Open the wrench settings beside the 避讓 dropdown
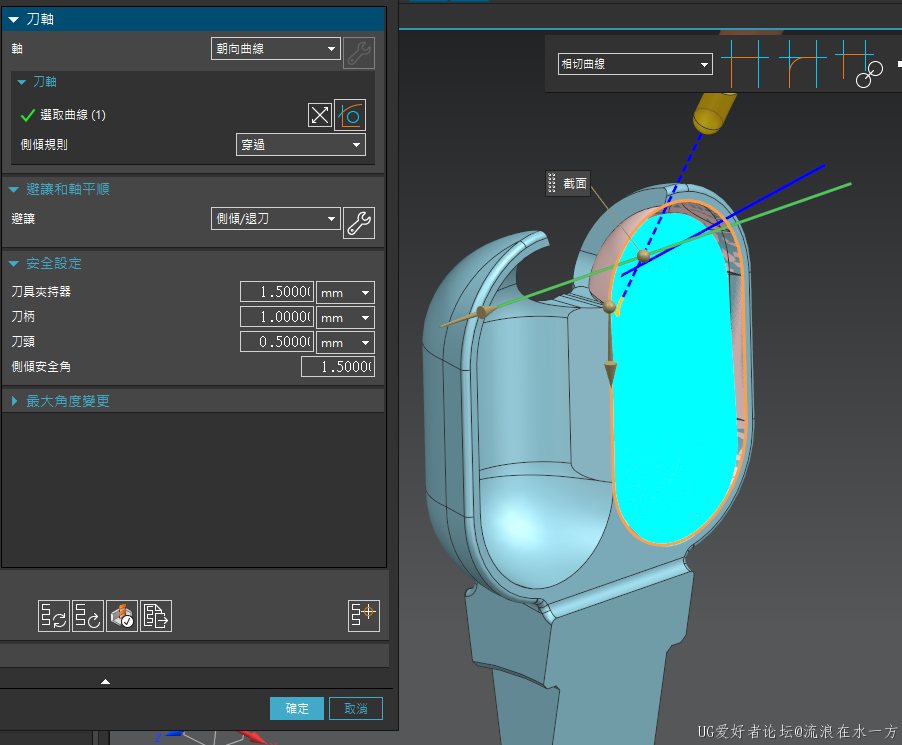 point(359,223)
